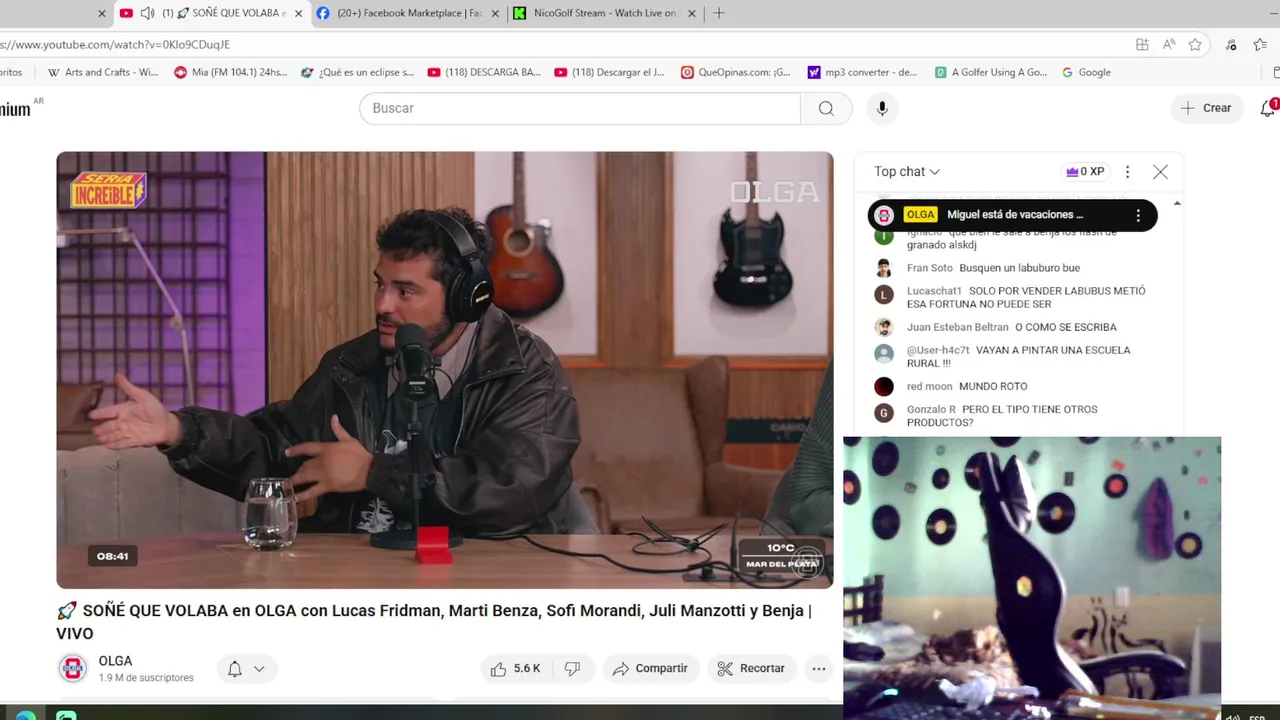Open read aloud icon in address bar
This screenshot has width=1280, height=720.
click(x=1169, y=44)
